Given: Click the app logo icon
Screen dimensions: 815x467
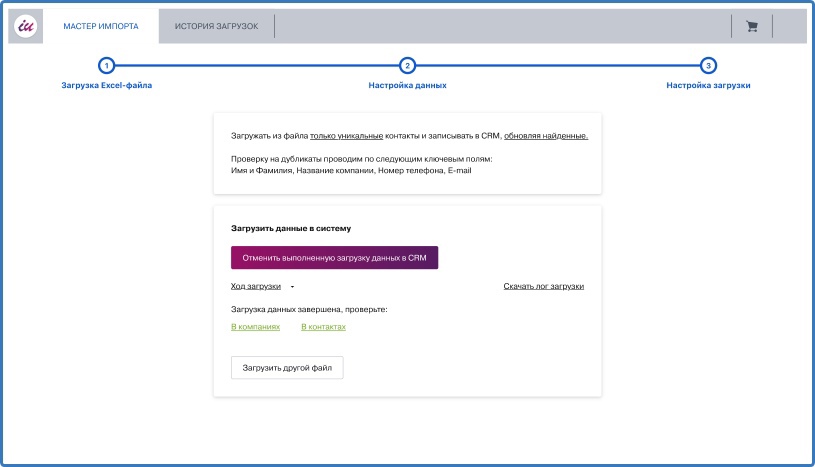Looking at the screenshot, I should tap(25, 26).
